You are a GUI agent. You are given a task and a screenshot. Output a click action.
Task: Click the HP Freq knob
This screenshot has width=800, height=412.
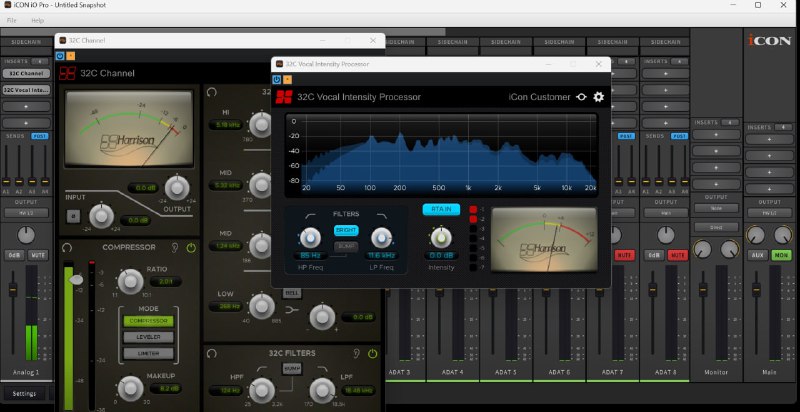(x=310, y=238)
